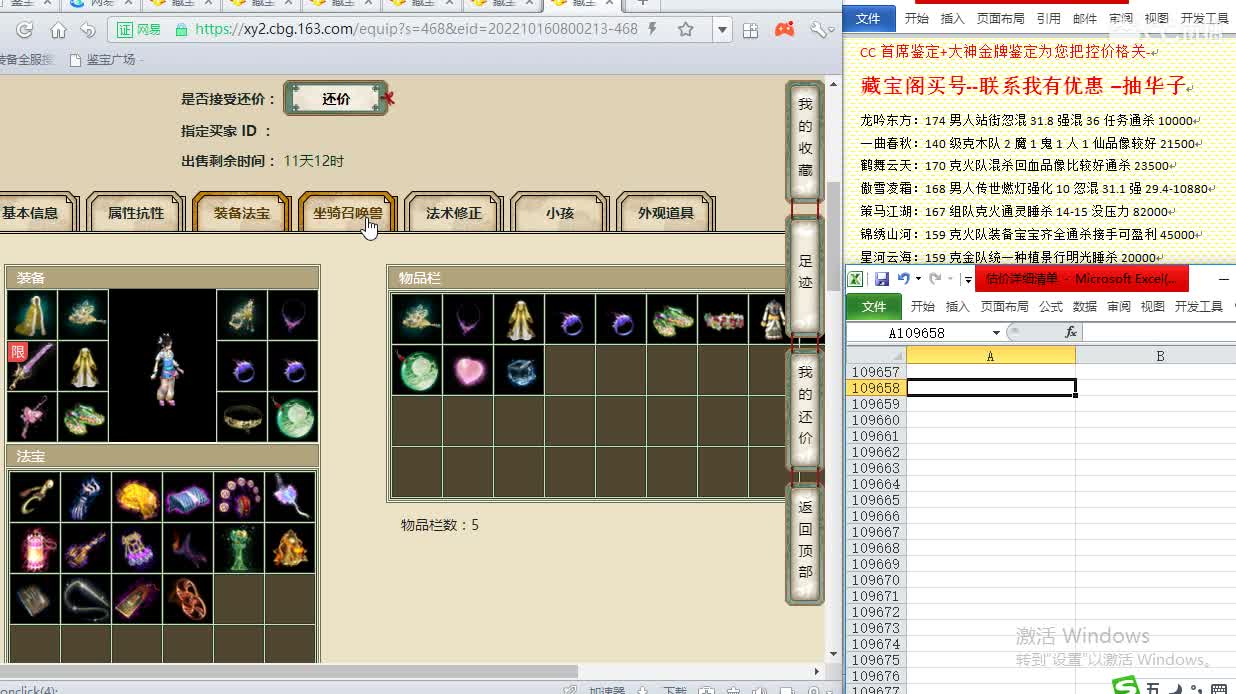The width and height of the screenshot is (1236, 694).
Task: Select the yellow cloak in equipment slots
Action: coord(33,316)
